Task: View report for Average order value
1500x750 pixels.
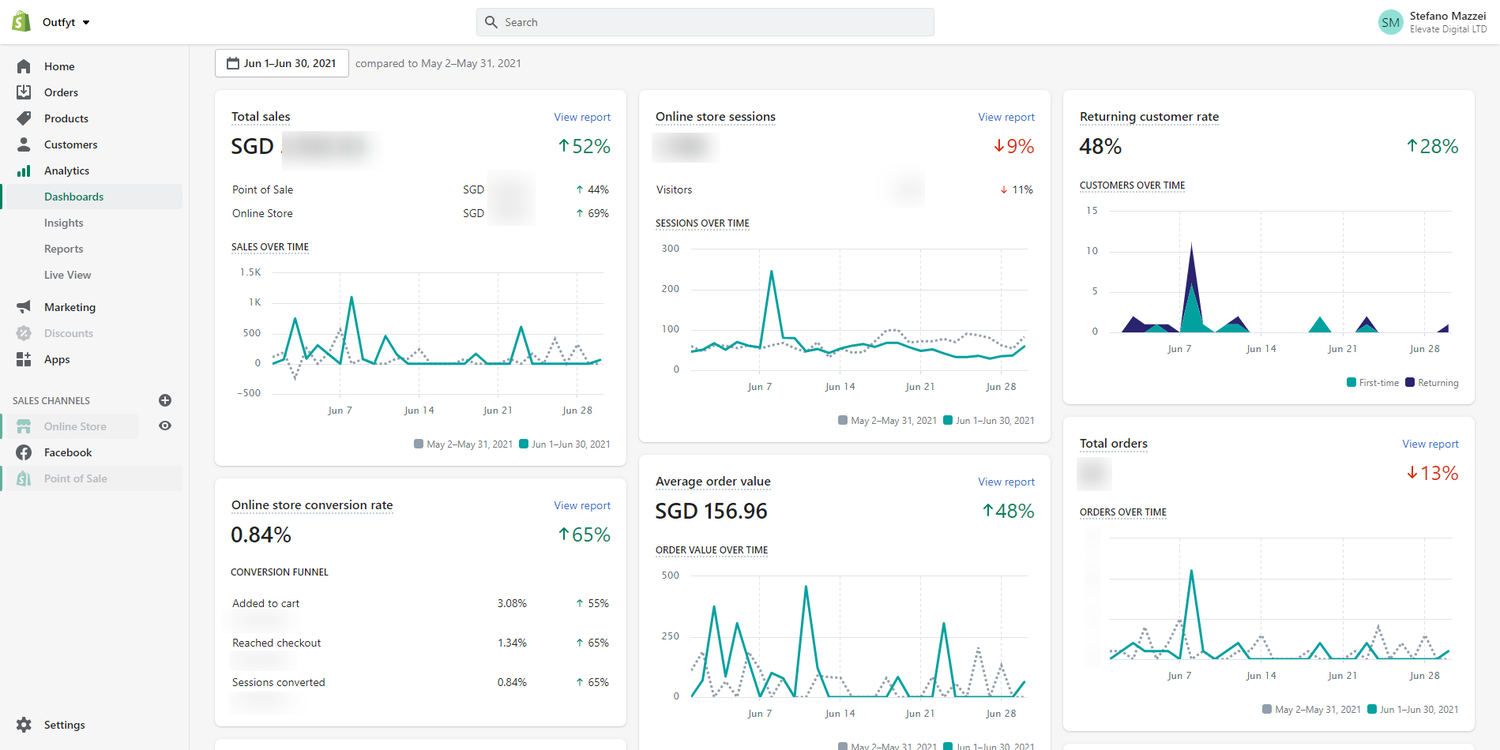Action: [1006, 482]
